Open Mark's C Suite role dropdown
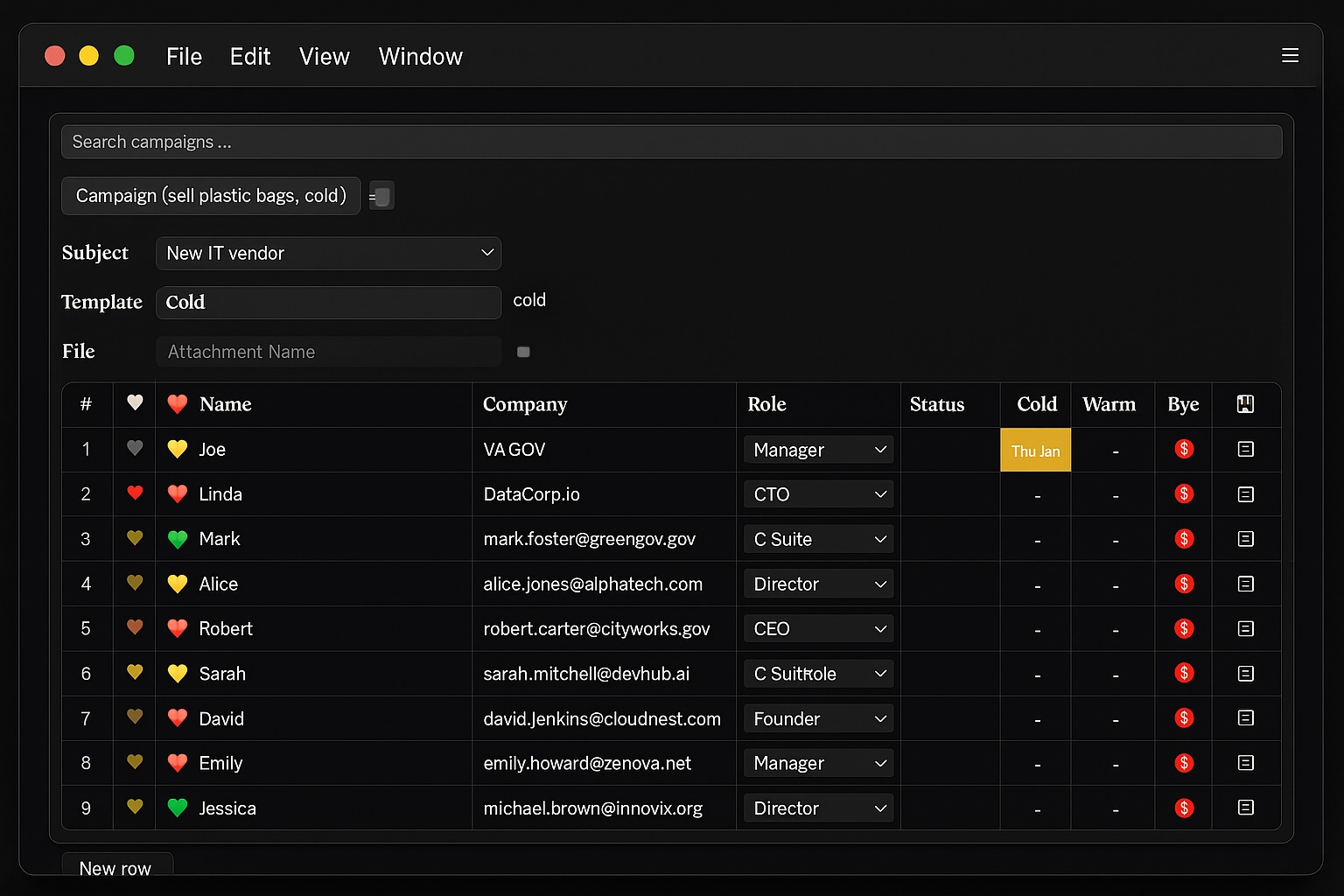The height and width of the screenshot is (896, 1344). tap(818, 539)
